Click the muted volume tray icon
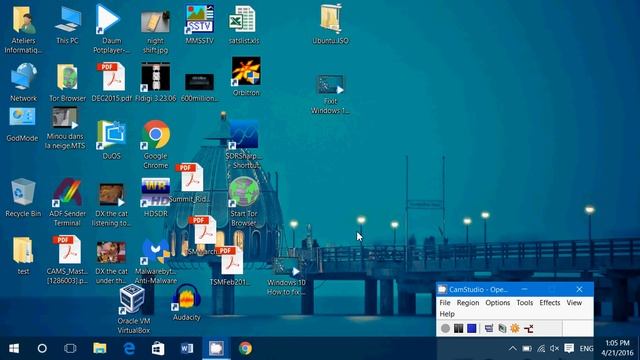The height and width of the screenshot is (360, 640). 554,349
